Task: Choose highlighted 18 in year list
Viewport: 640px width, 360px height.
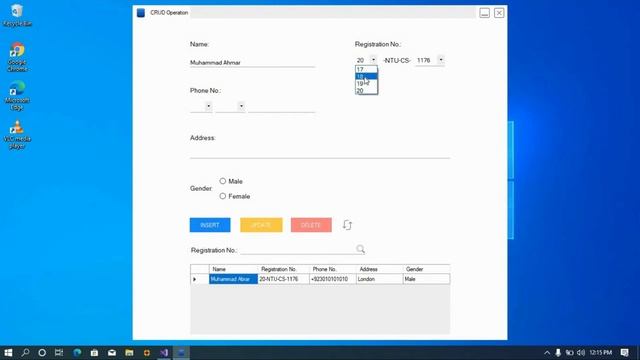Action: click(367, 76)
